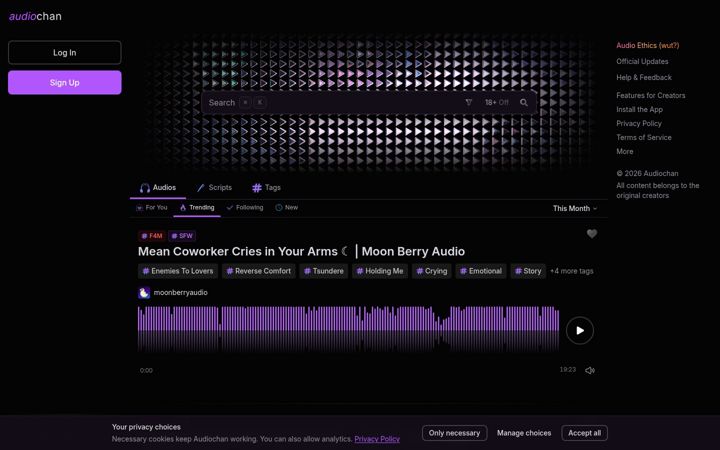Open Install the App link
This screenshot has height=450, width=720.
click(639, 109)
